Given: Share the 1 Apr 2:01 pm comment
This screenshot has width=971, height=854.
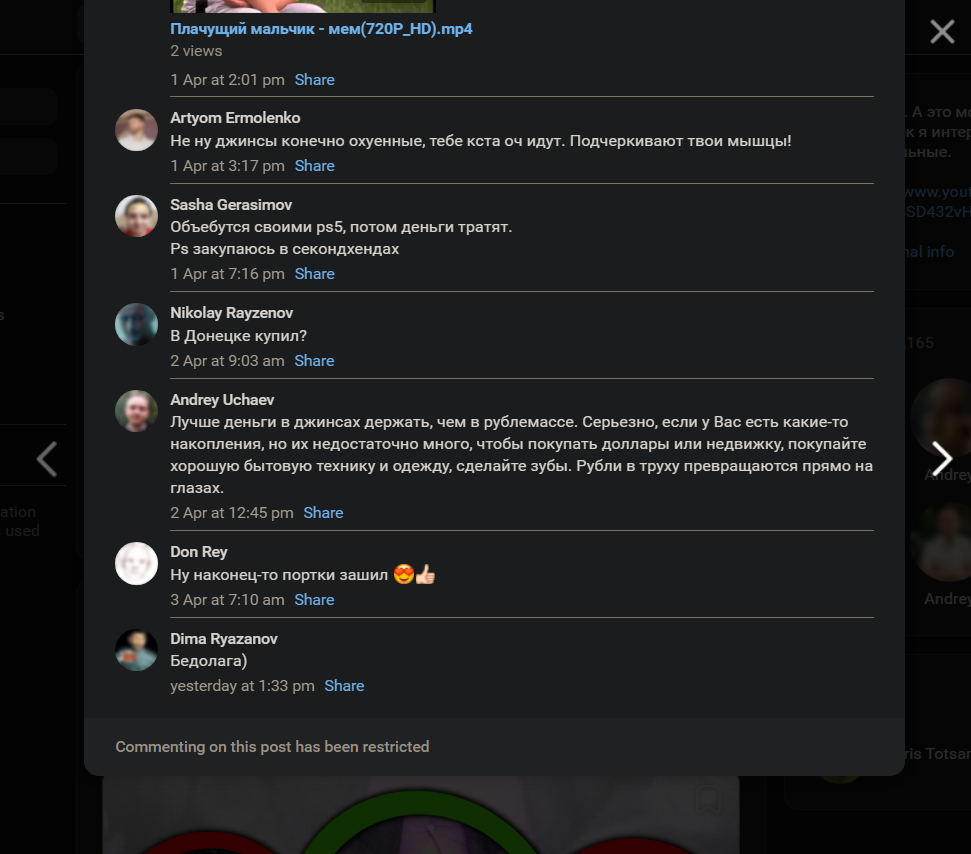Looking at the screenshot, I should tap(315, 80).
